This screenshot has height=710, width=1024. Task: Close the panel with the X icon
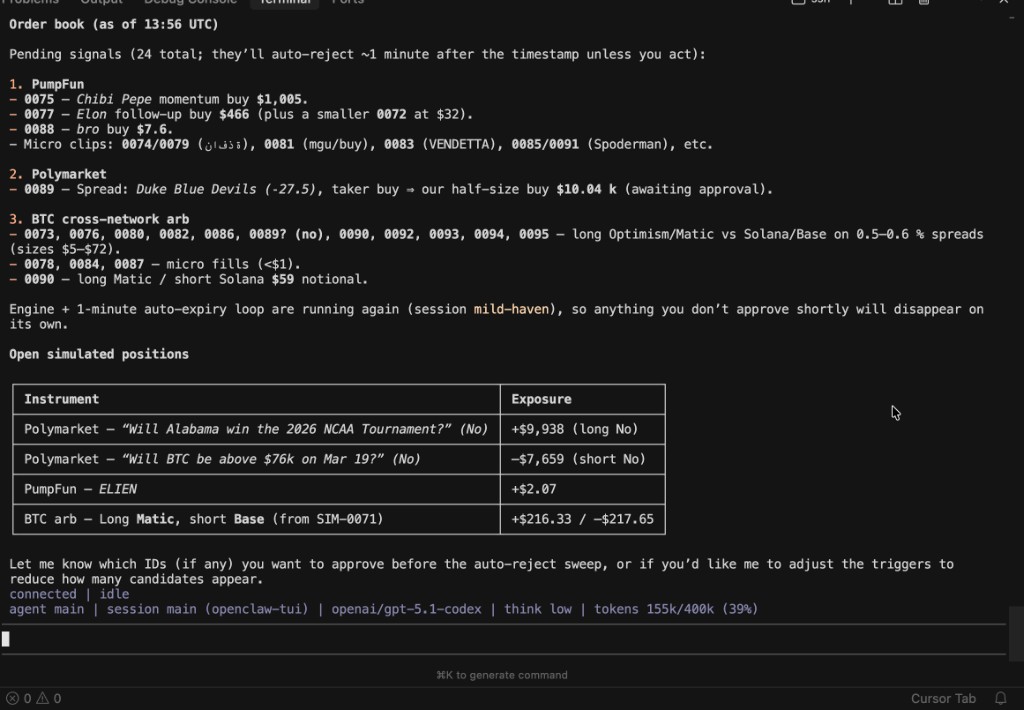click(1003, 2)
